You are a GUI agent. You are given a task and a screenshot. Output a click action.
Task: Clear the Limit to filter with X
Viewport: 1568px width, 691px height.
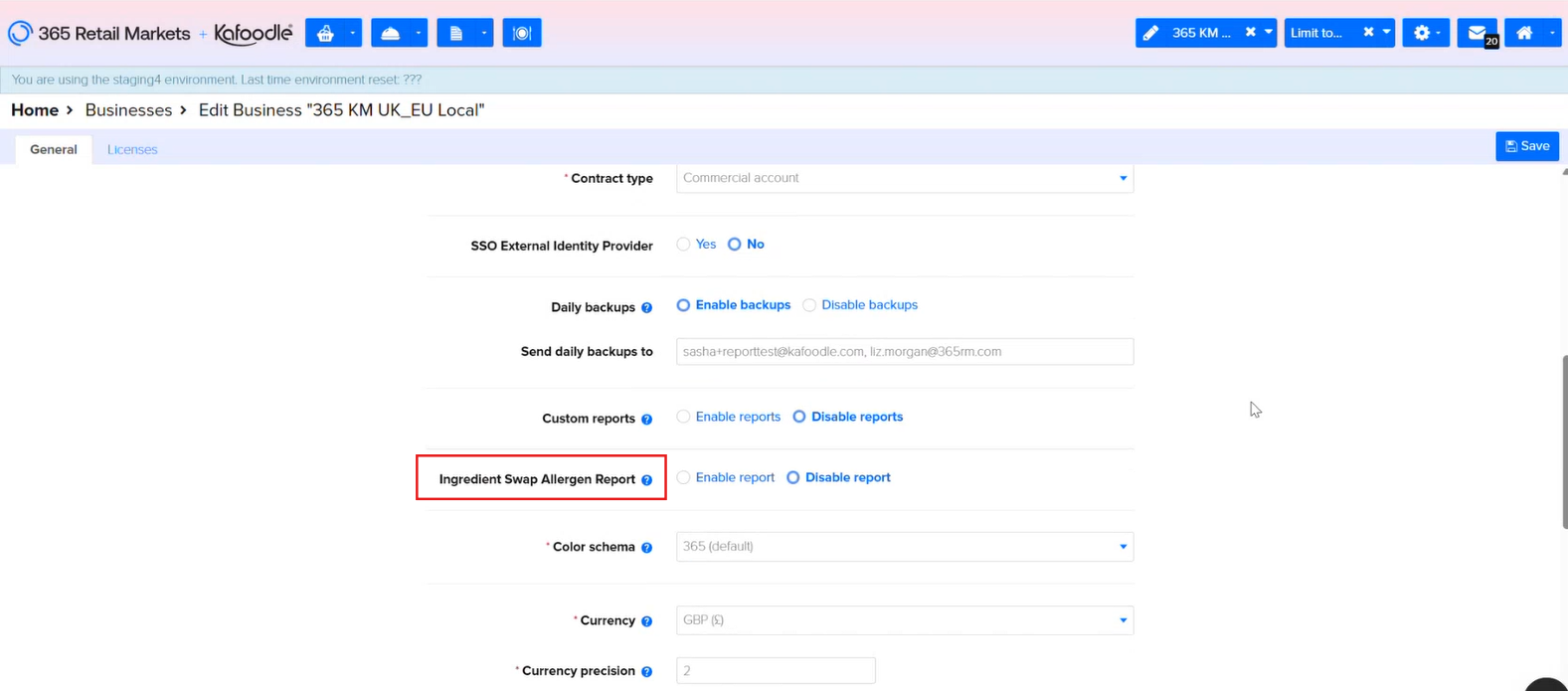[x=1368, y=33]
